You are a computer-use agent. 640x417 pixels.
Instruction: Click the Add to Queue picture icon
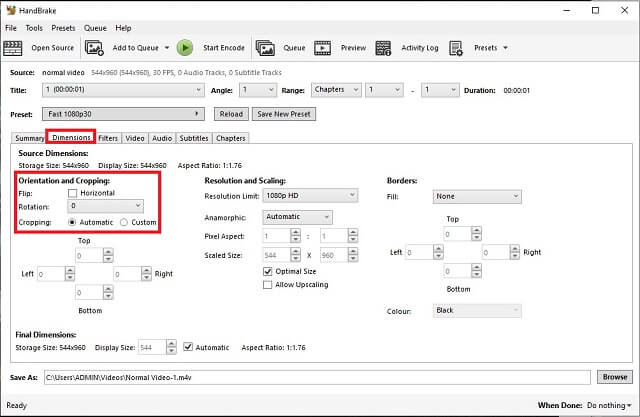click(94, 48)
